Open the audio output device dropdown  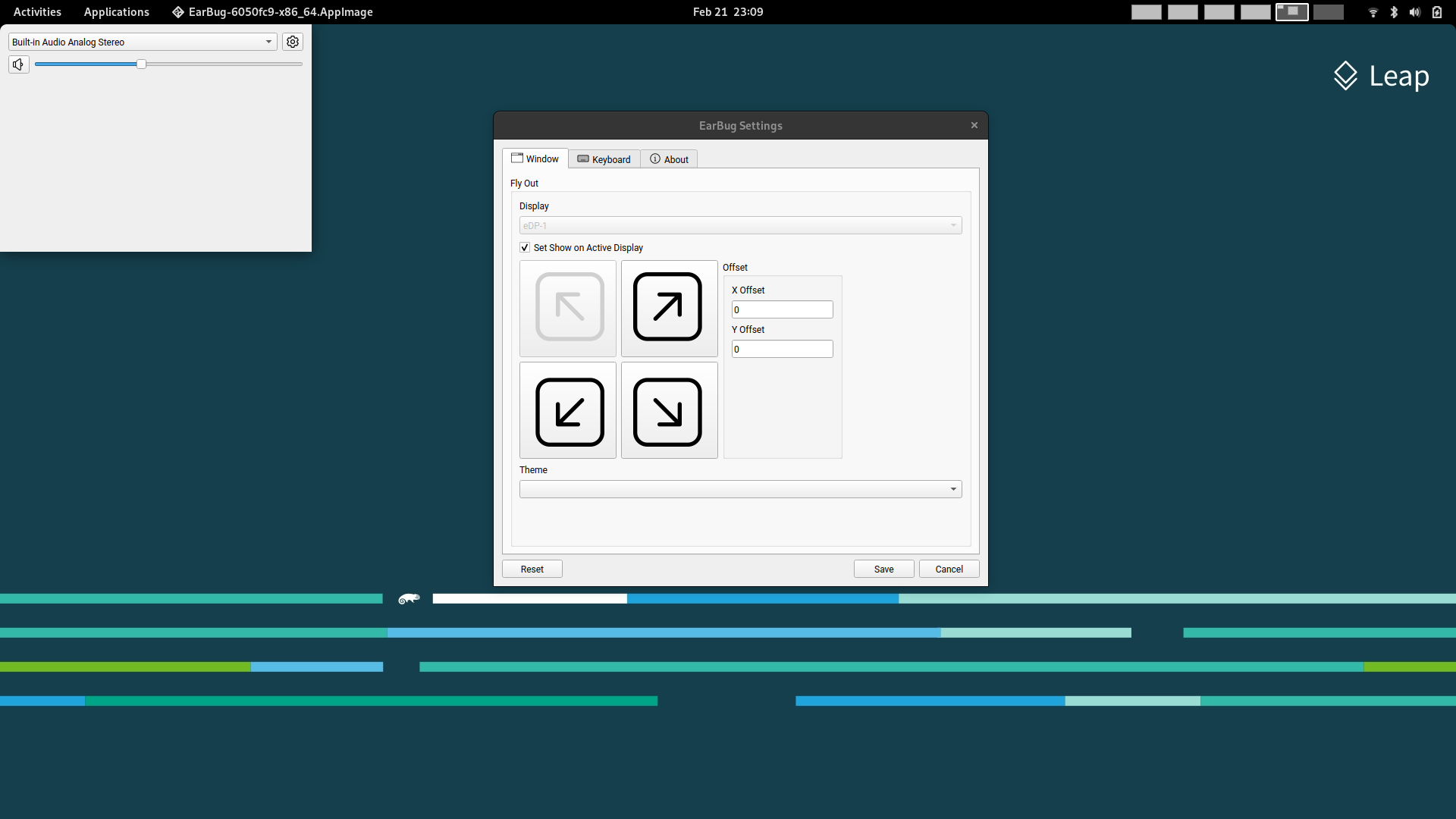[143, 42]
